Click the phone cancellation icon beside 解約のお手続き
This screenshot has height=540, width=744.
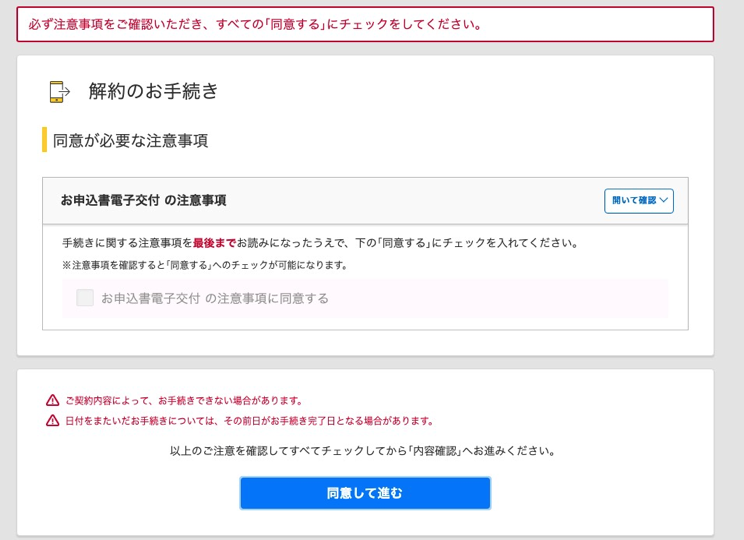[60, 92]
